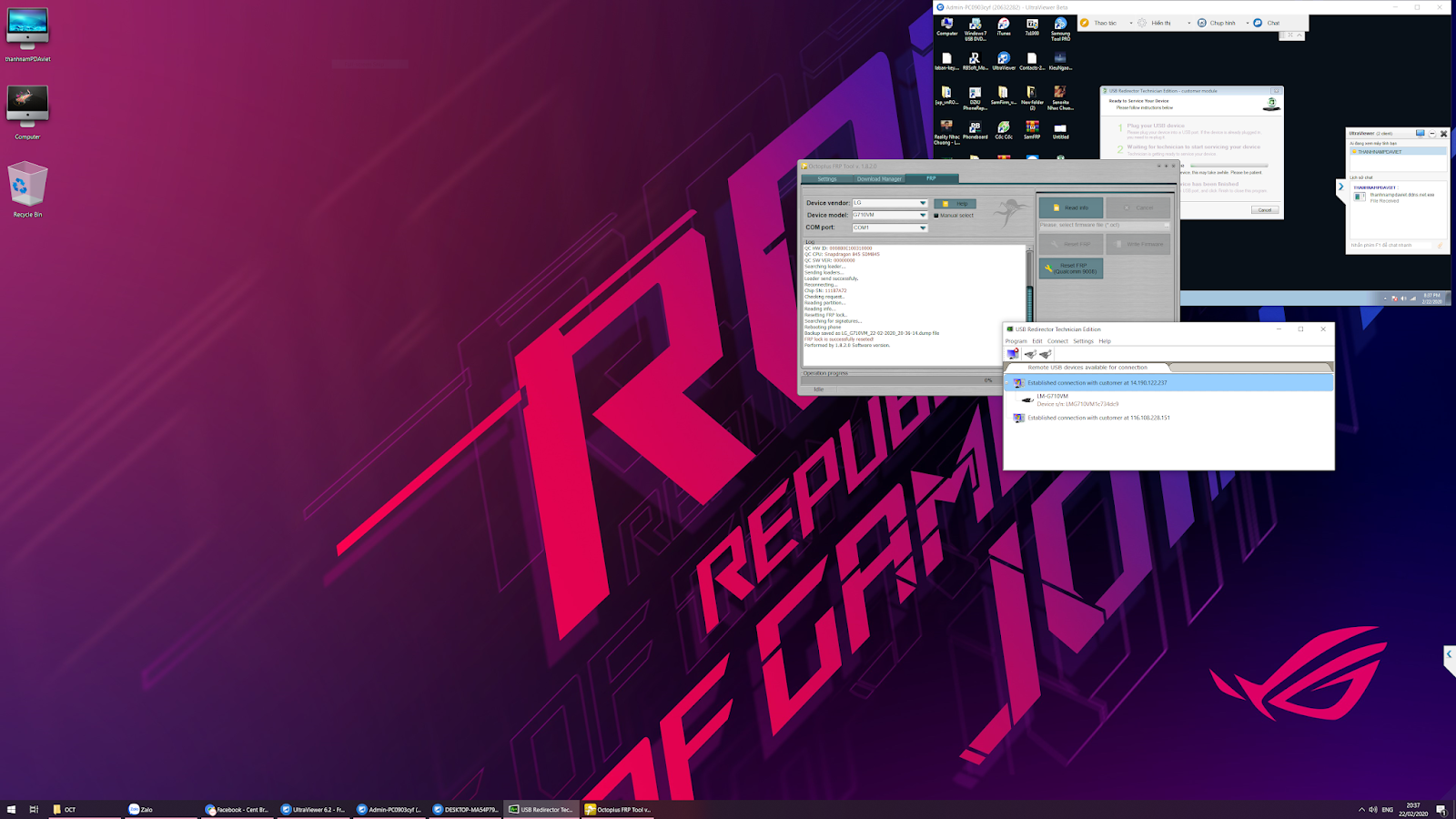Image resolution: width=1456 pixels, height=819 pixels.
Task: Select the Samsung Tool PRO remote desktop icon
Action: click(x=1060, y=29)
